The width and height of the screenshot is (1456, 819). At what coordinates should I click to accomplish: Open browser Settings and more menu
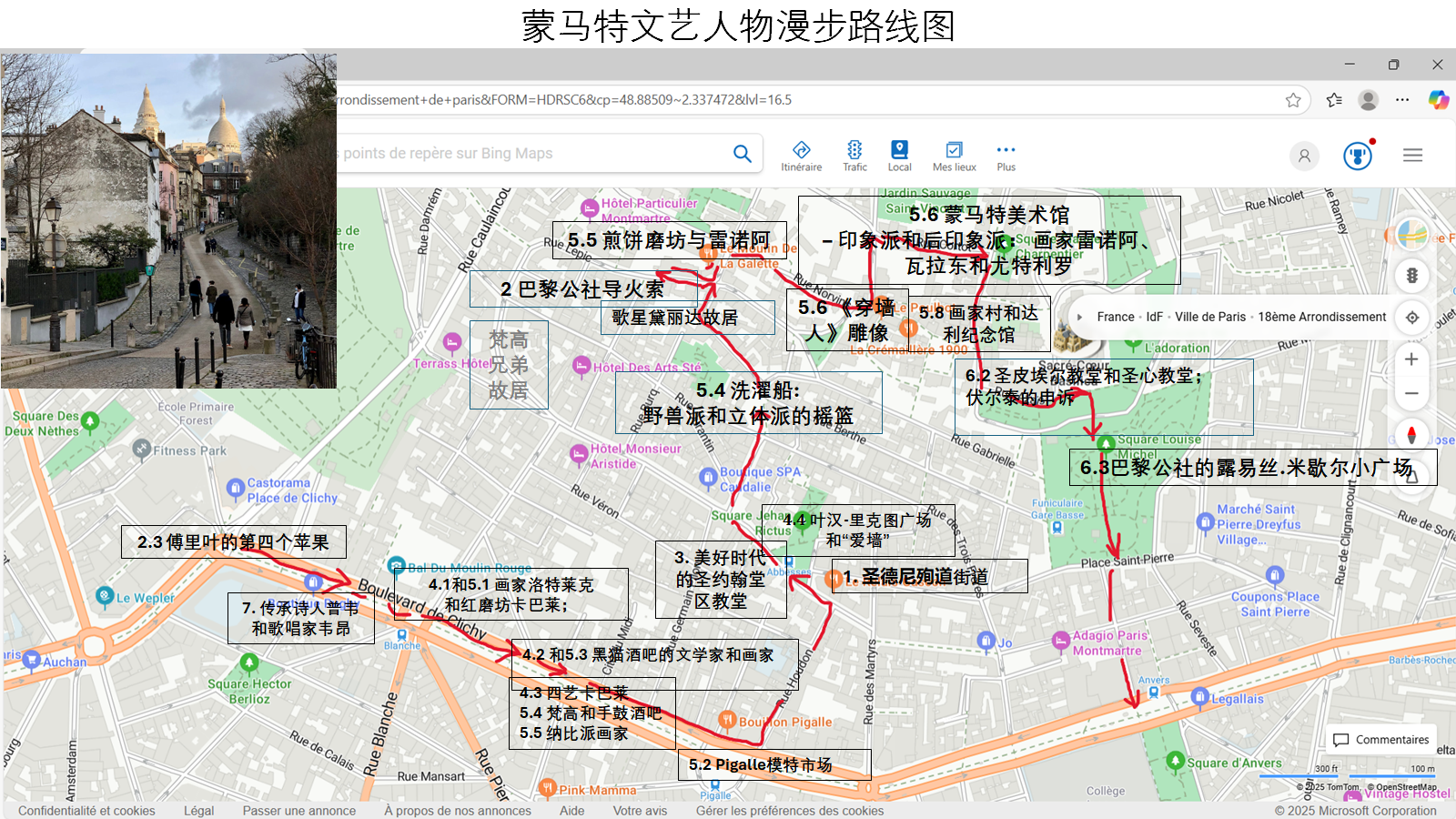pyautogui.click(x=1402, y=100)
